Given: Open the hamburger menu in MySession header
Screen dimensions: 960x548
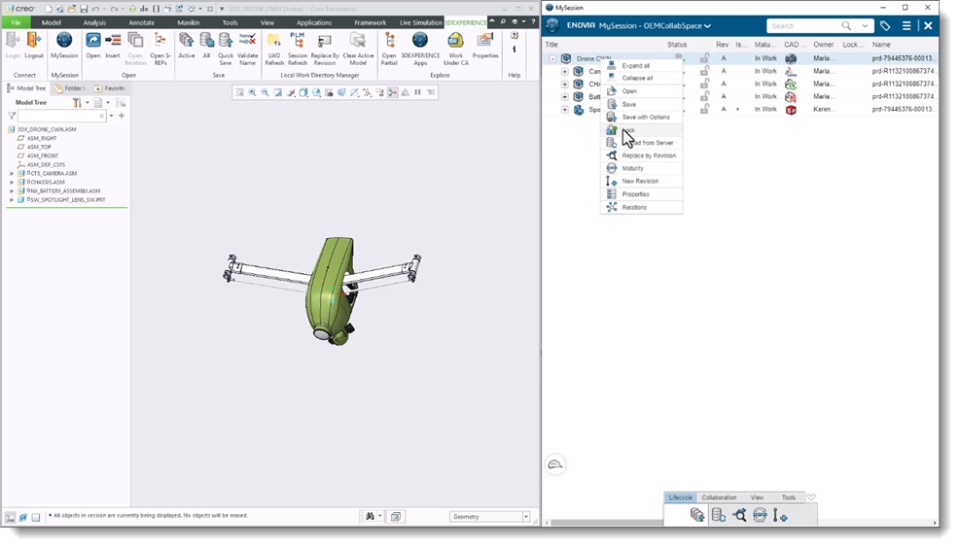Looking at the screenshot, I should point(907,26).
